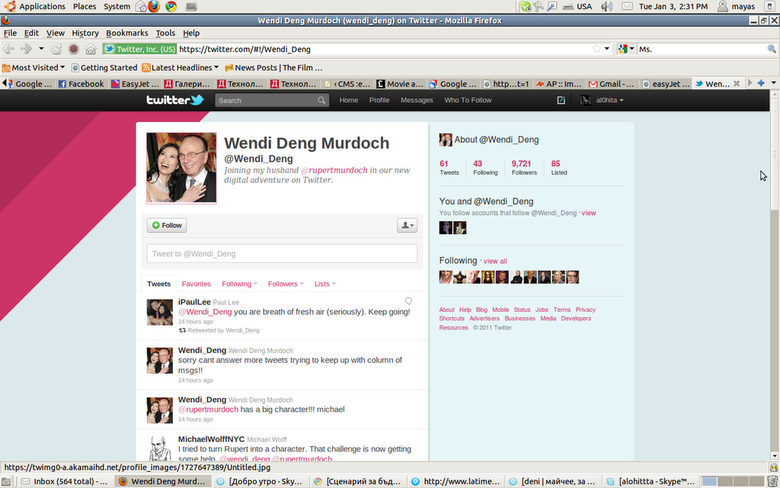Open the Places menu in top panel

coord(84,6)
